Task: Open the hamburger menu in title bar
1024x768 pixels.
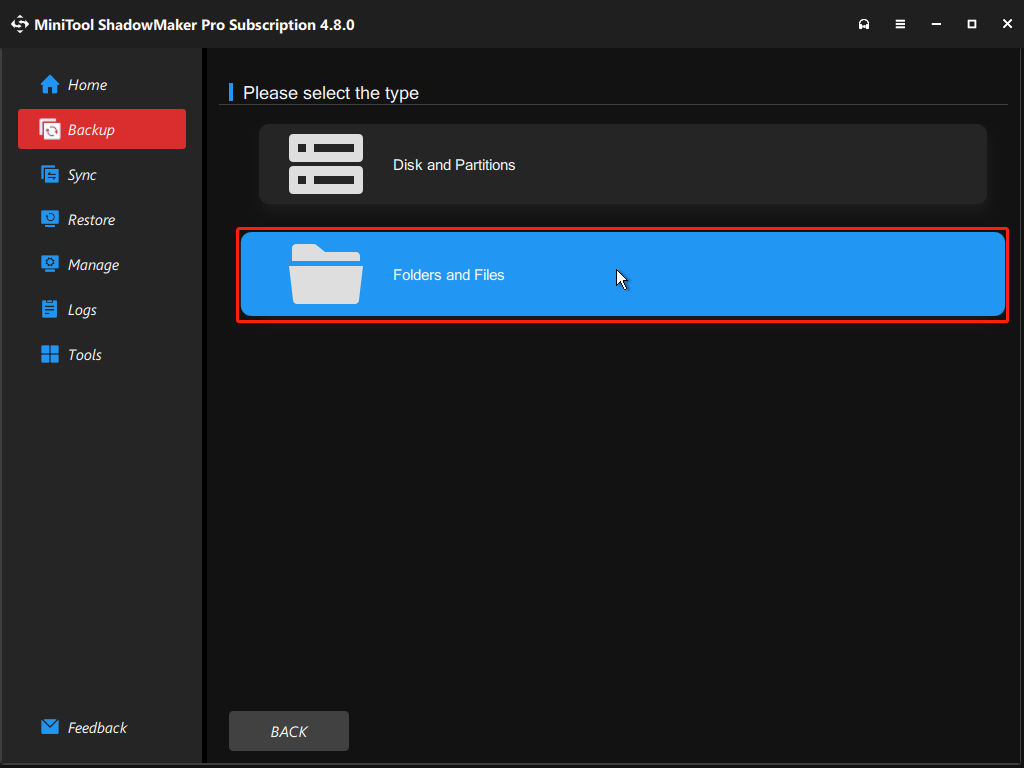Action: (x=900, y=23)
